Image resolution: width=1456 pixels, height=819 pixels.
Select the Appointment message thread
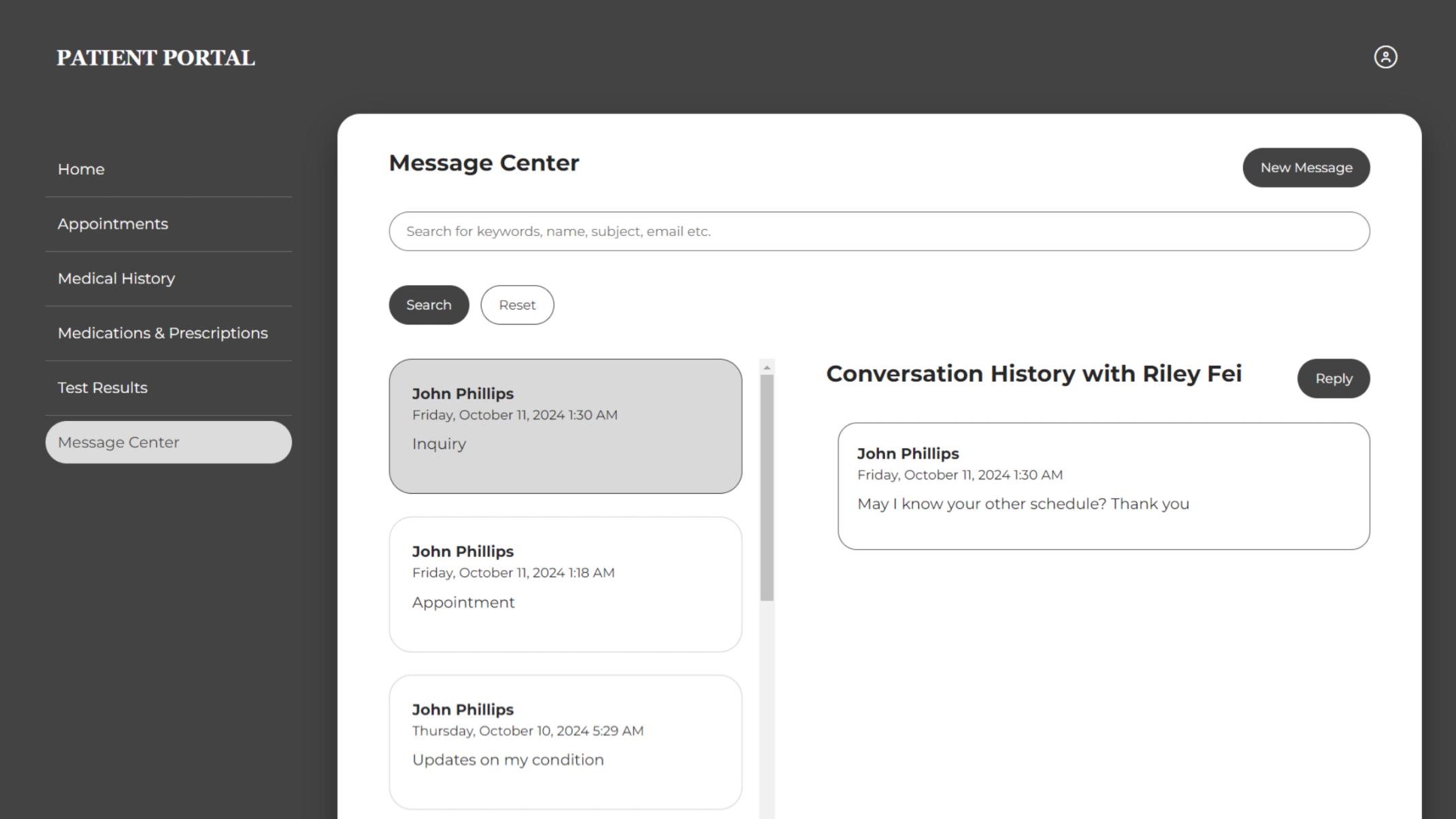(x=565, y=584)
